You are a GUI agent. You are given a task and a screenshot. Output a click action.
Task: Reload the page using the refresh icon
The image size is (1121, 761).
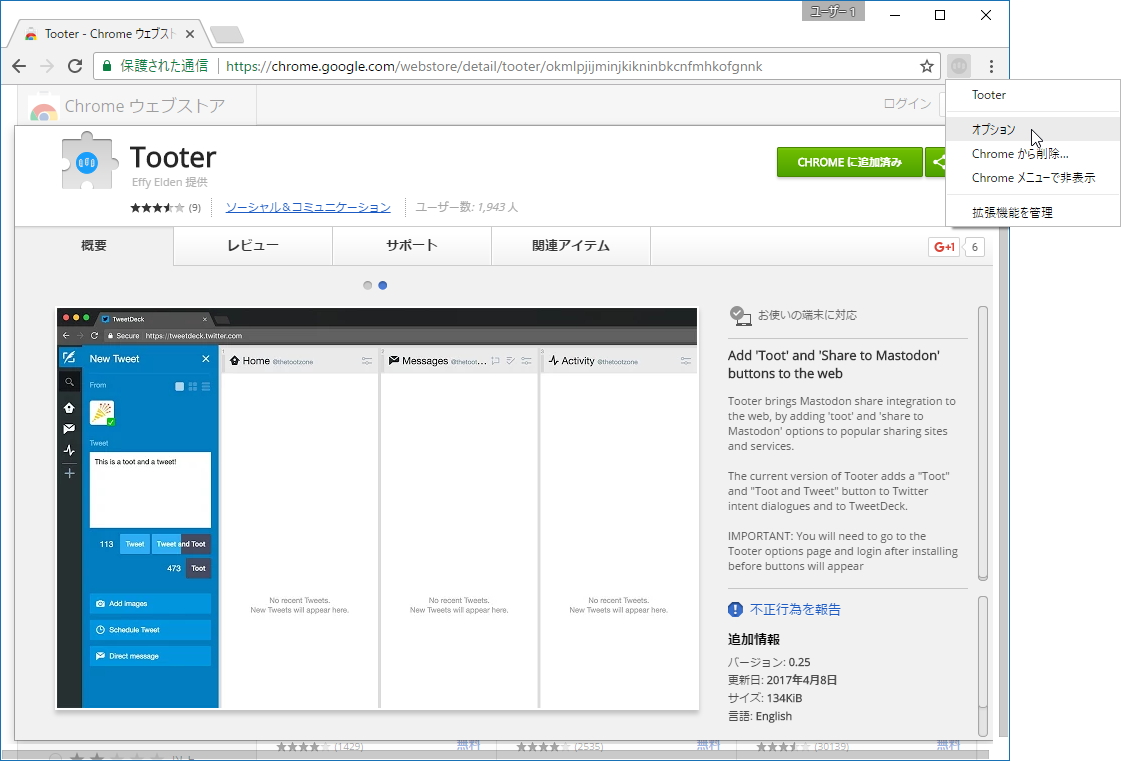tap(75, 66)
